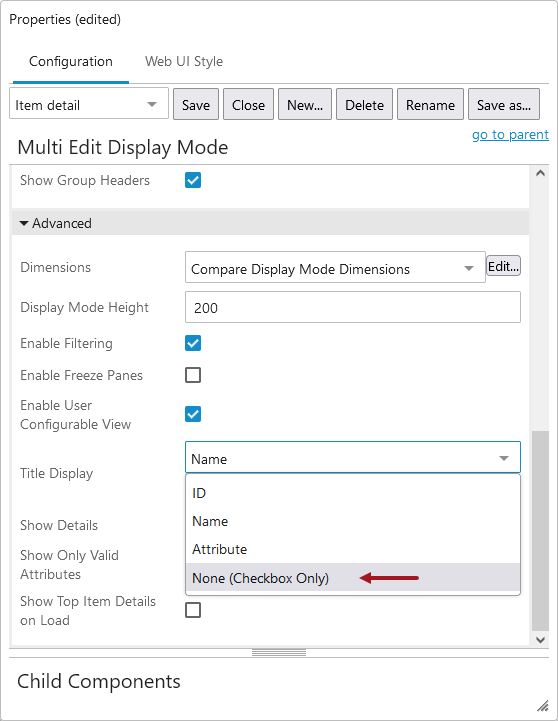Open the Item detail dropdown arrow
Image resolution: width=558 pixels, height=721 pixels.
[152, 104]
